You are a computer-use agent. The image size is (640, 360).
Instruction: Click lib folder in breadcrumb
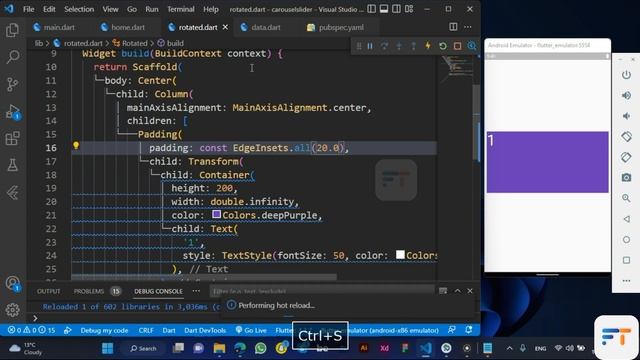click(38, 43)
